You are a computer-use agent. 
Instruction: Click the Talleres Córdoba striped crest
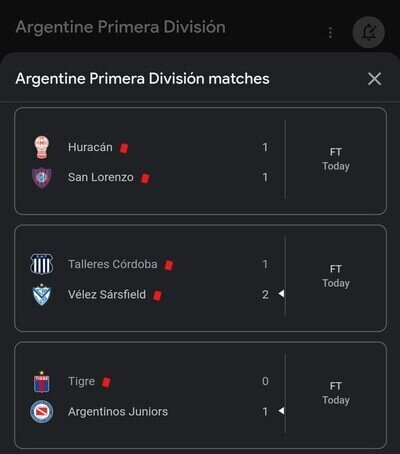pos(42,264)
